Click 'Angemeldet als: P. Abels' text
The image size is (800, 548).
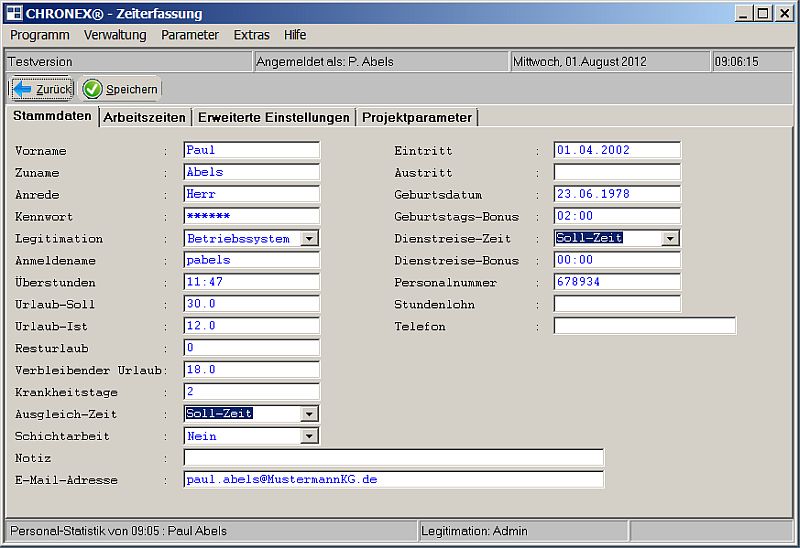324,62
